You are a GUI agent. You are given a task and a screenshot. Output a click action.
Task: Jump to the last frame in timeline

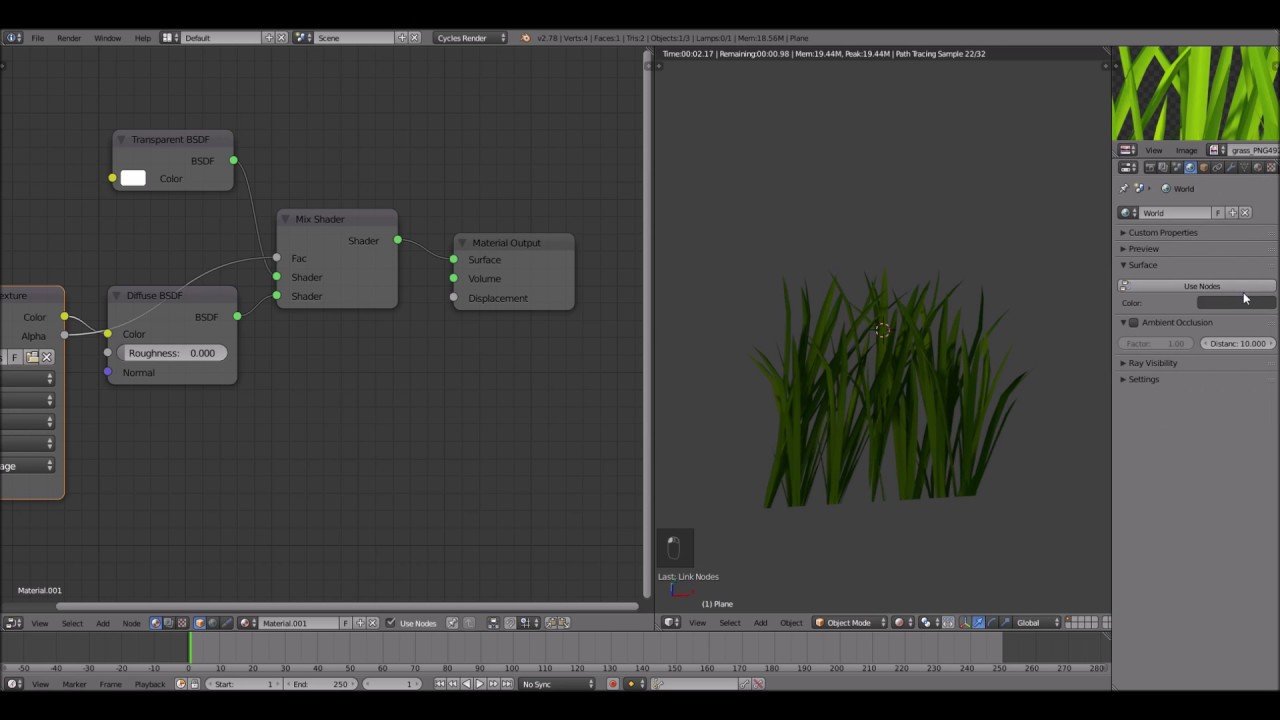506,684
